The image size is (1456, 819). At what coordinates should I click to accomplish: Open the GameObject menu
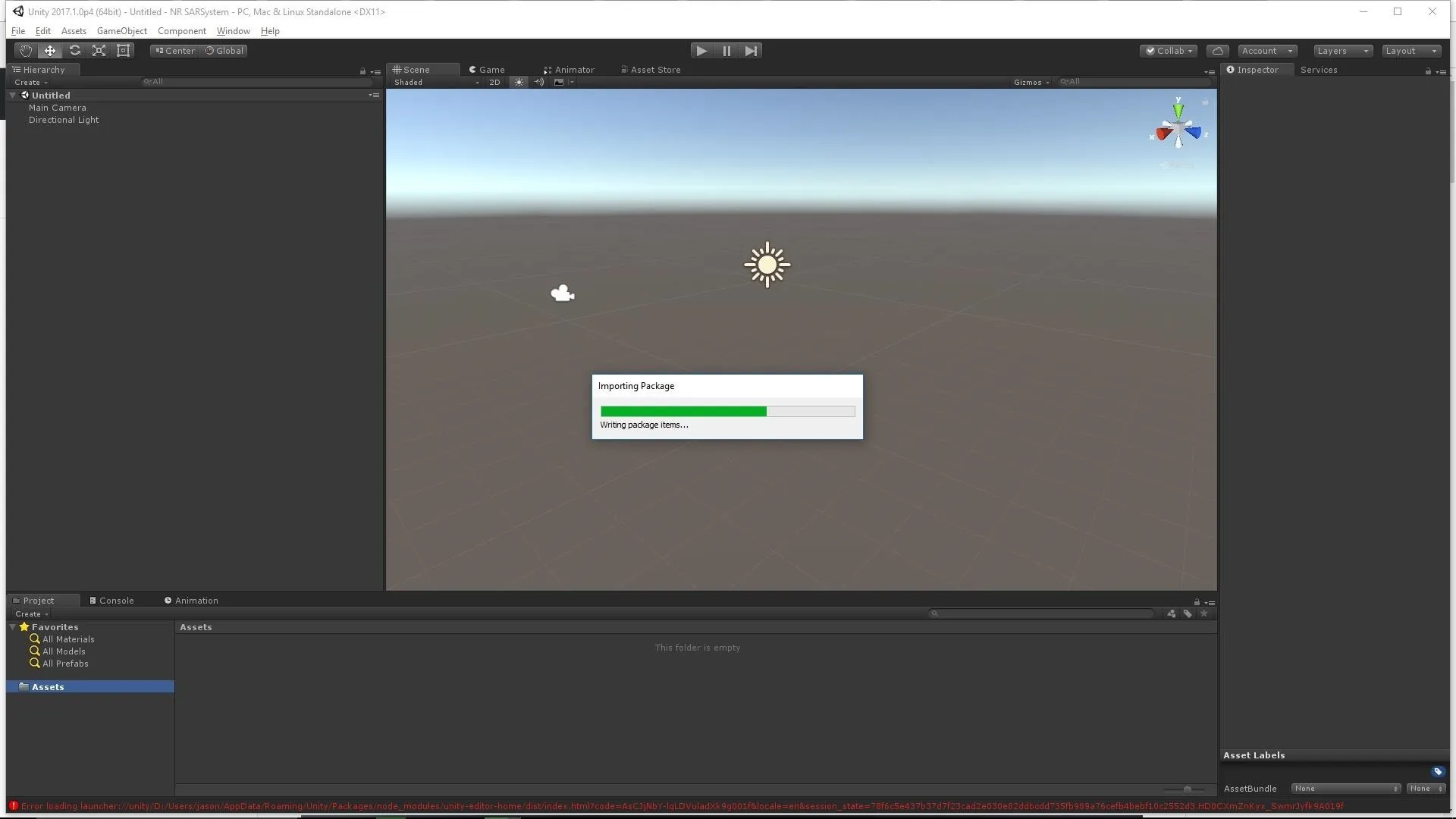(121, 31)
